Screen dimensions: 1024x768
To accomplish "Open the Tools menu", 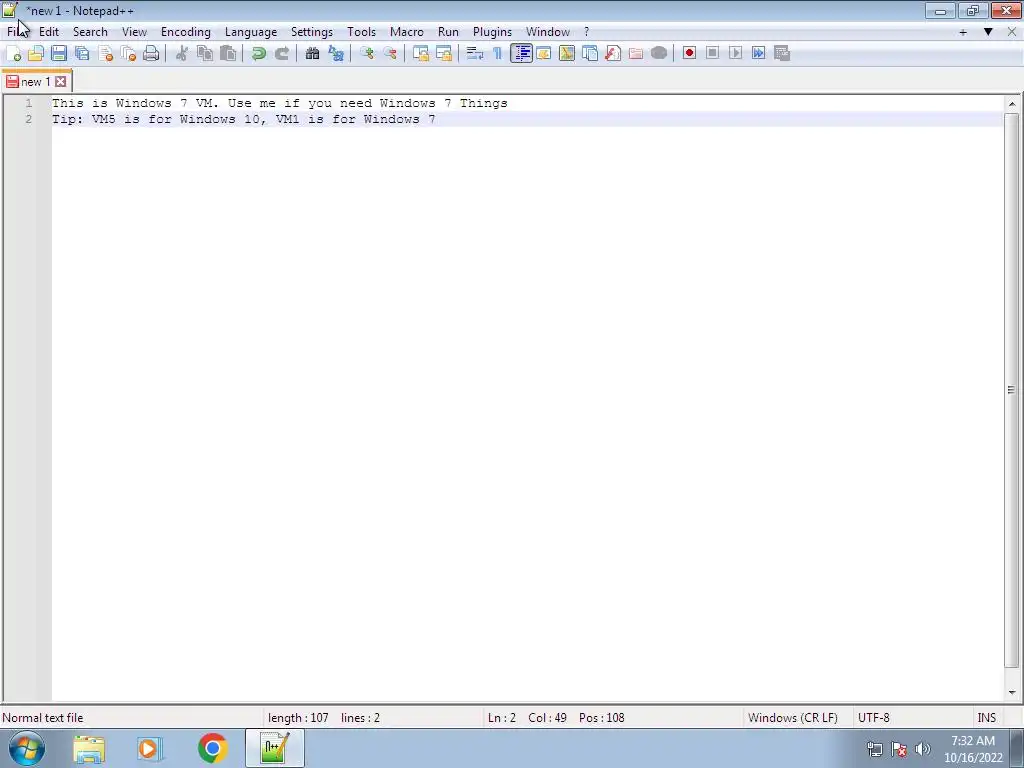I will 361,32.
